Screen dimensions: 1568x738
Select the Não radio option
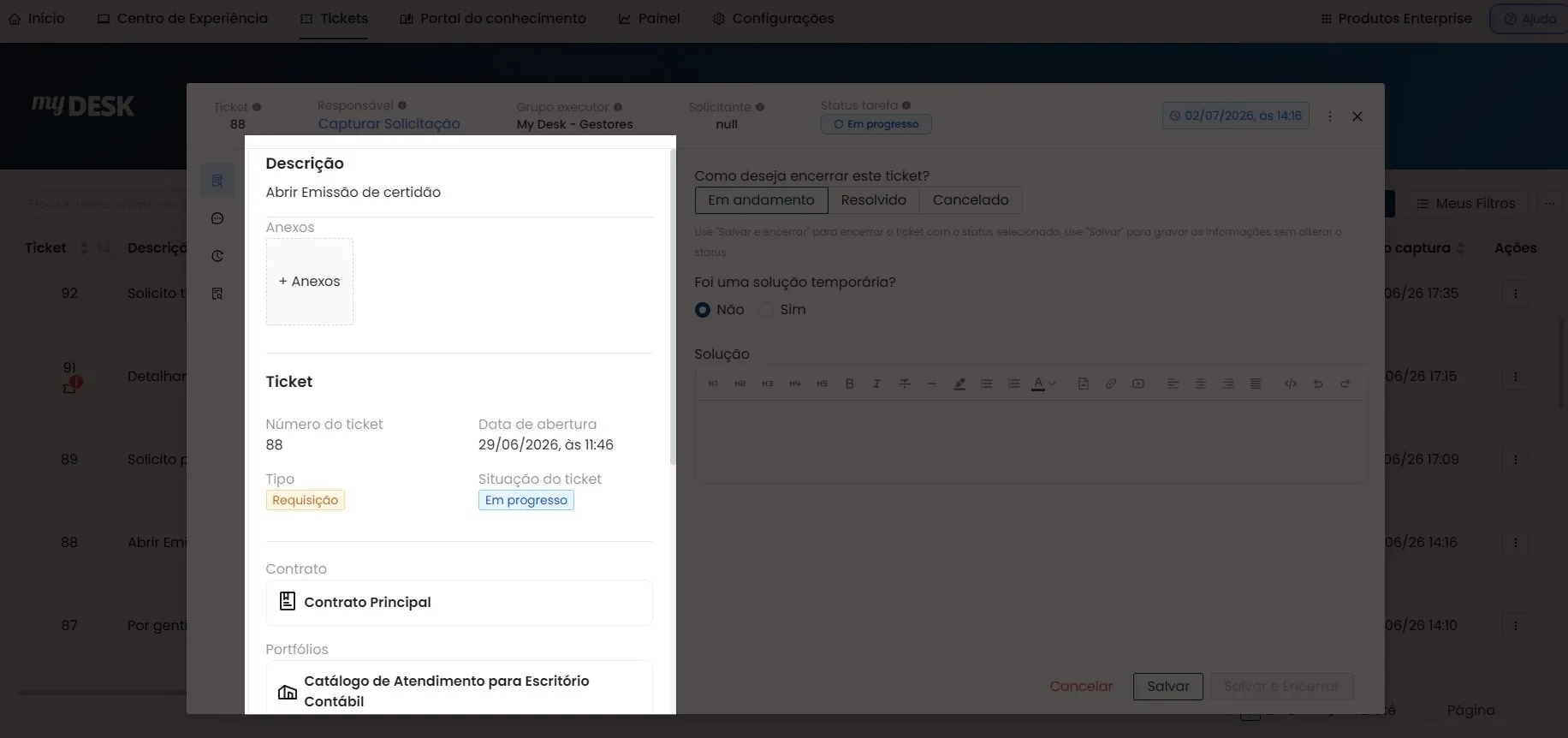(703, 310)
